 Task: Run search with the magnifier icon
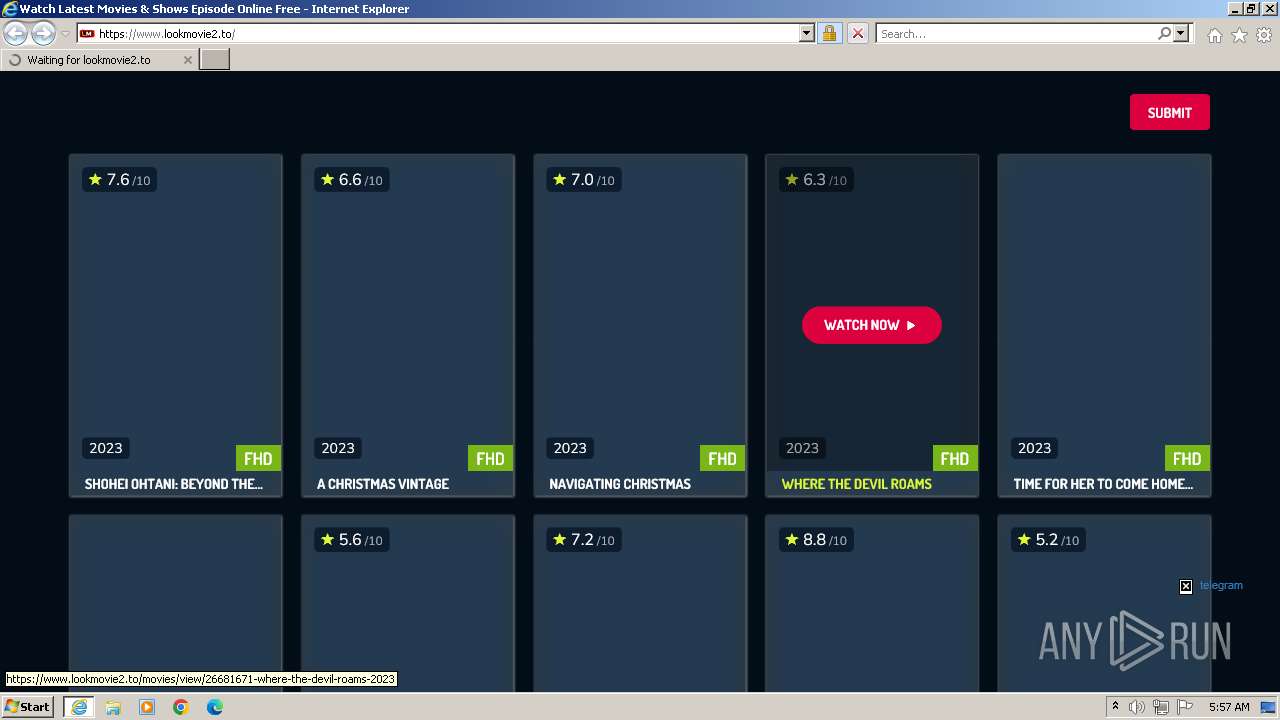click(1164, 33)
